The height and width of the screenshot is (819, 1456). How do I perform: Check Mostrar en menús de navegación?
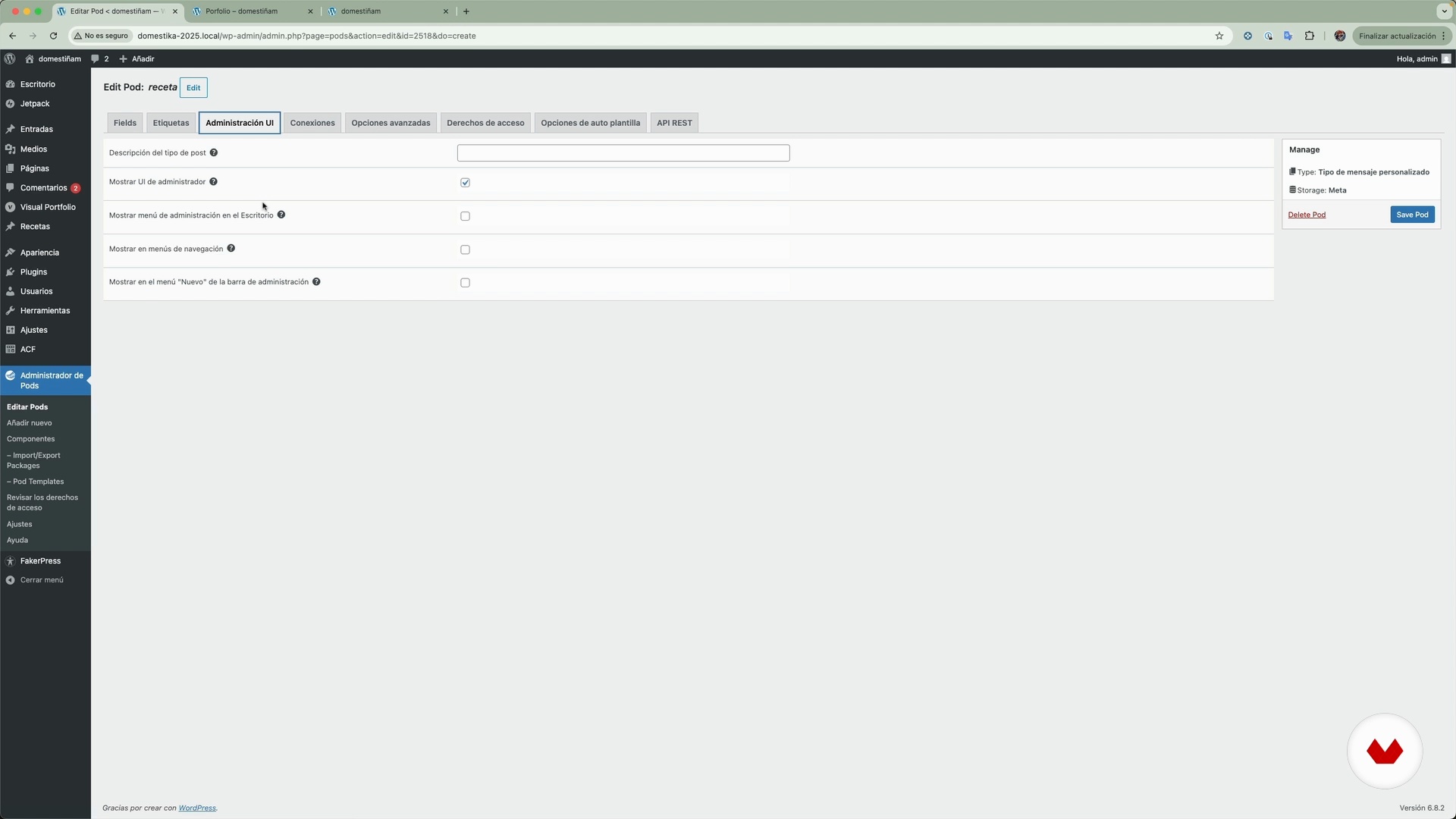coord(465,249)
